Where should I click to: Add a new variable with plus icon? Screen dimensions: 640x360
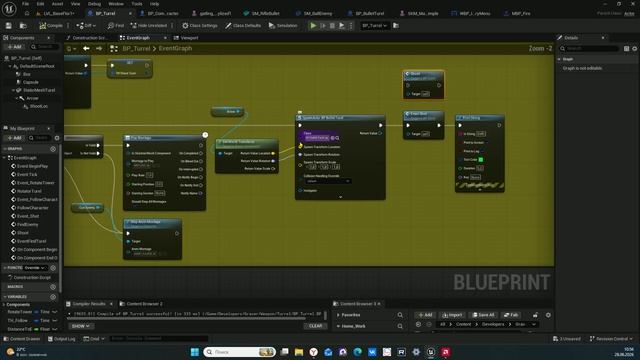click(x=53, y=297)
